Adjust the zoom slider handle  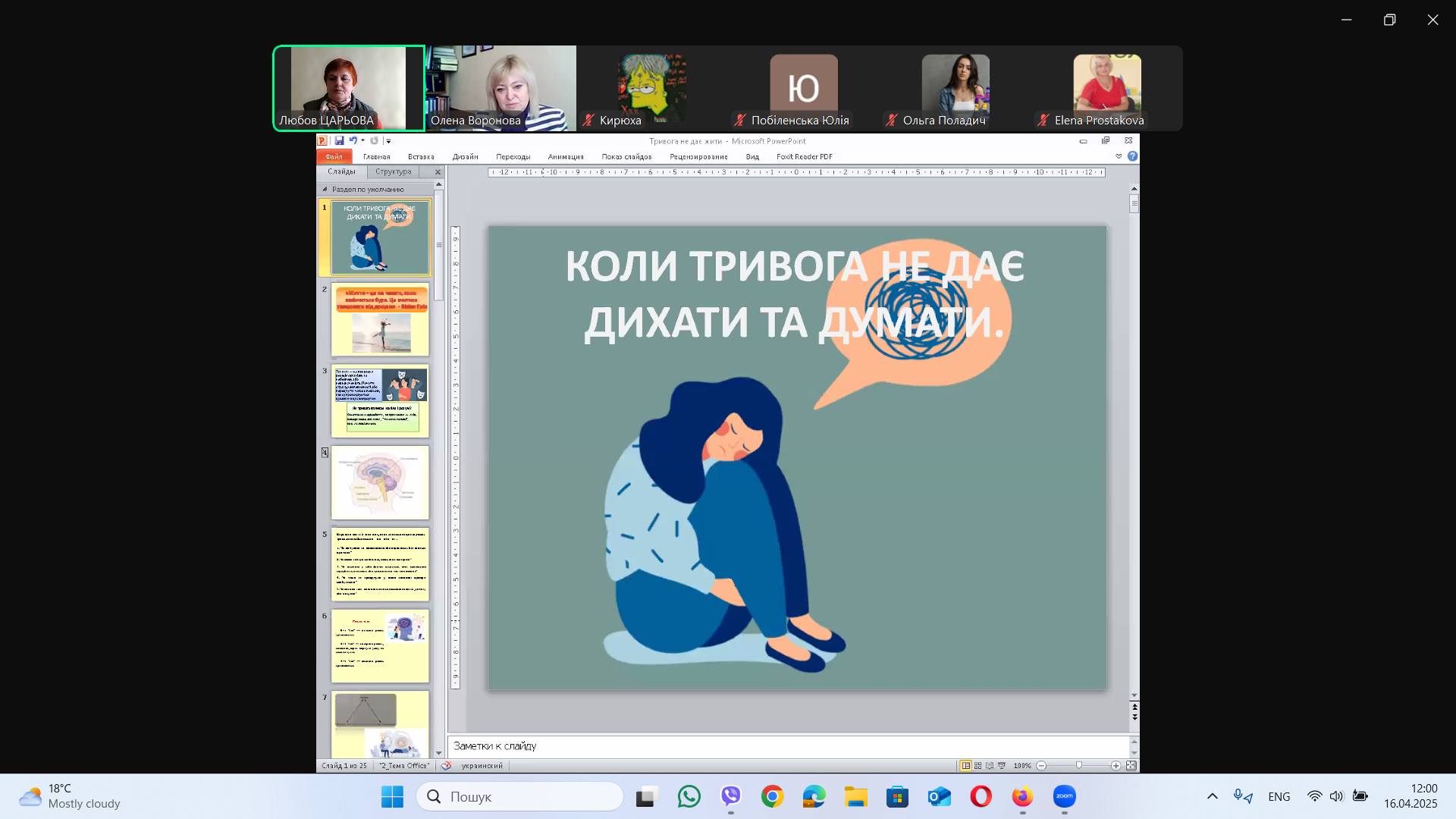[x=1079, y=766]
